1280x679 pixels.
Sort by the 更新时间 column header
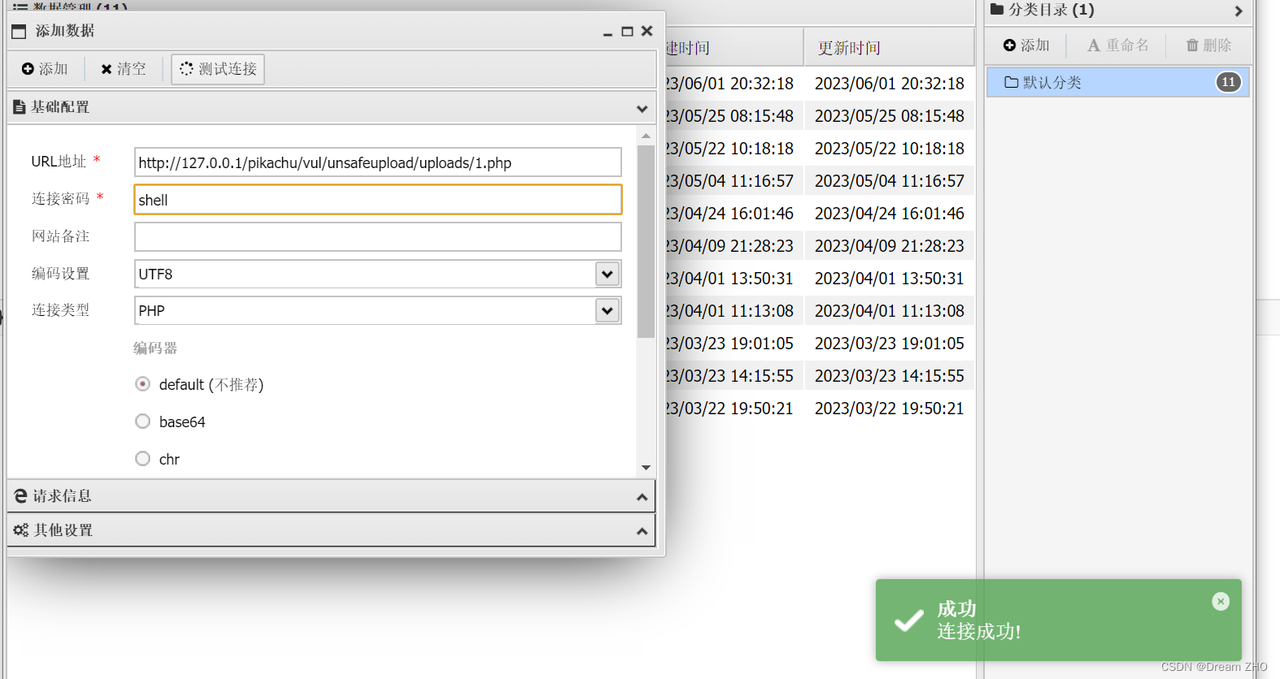tap(849, 48)
